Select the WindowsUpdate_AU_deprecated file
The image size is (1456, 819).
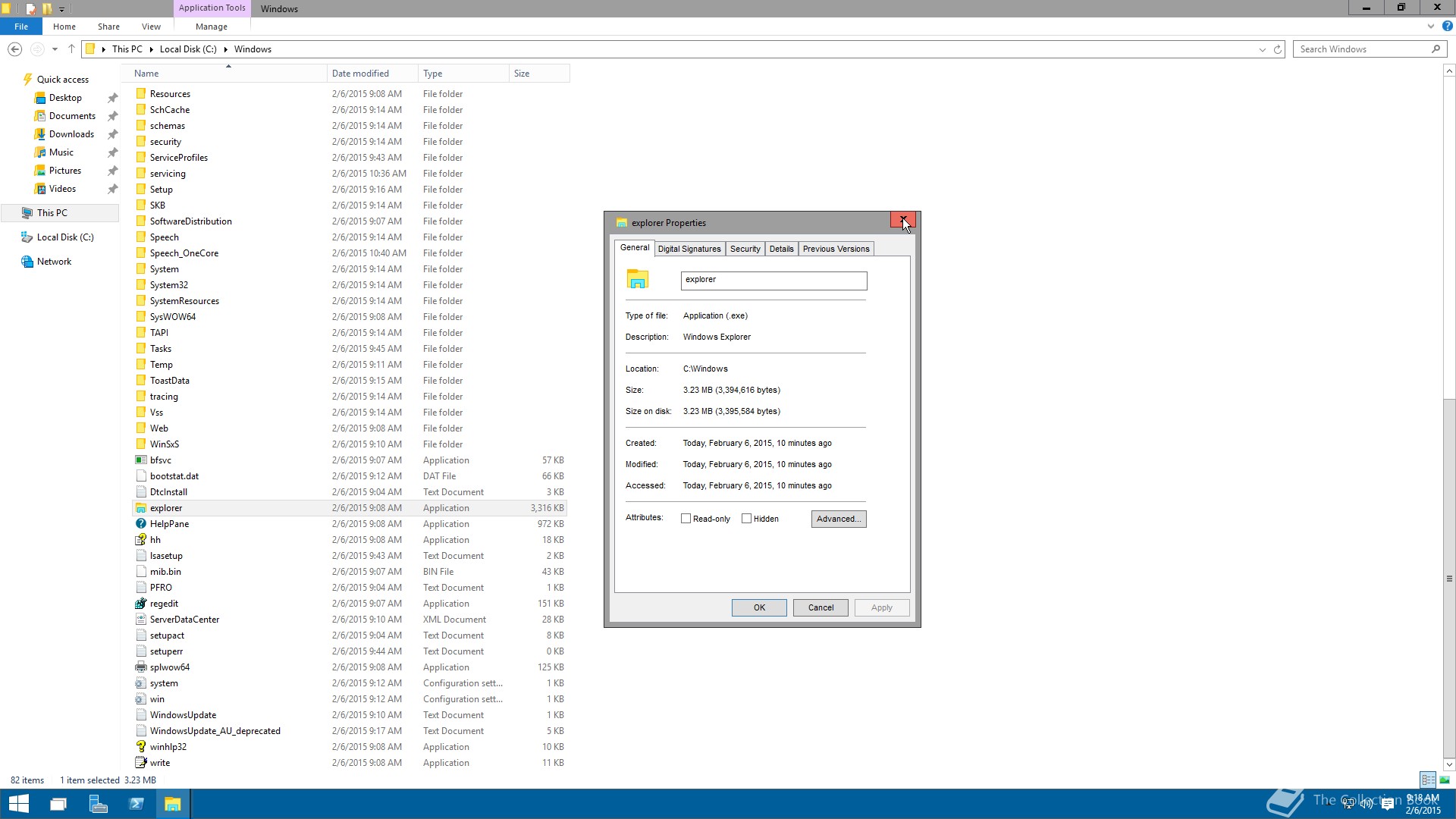349,731
